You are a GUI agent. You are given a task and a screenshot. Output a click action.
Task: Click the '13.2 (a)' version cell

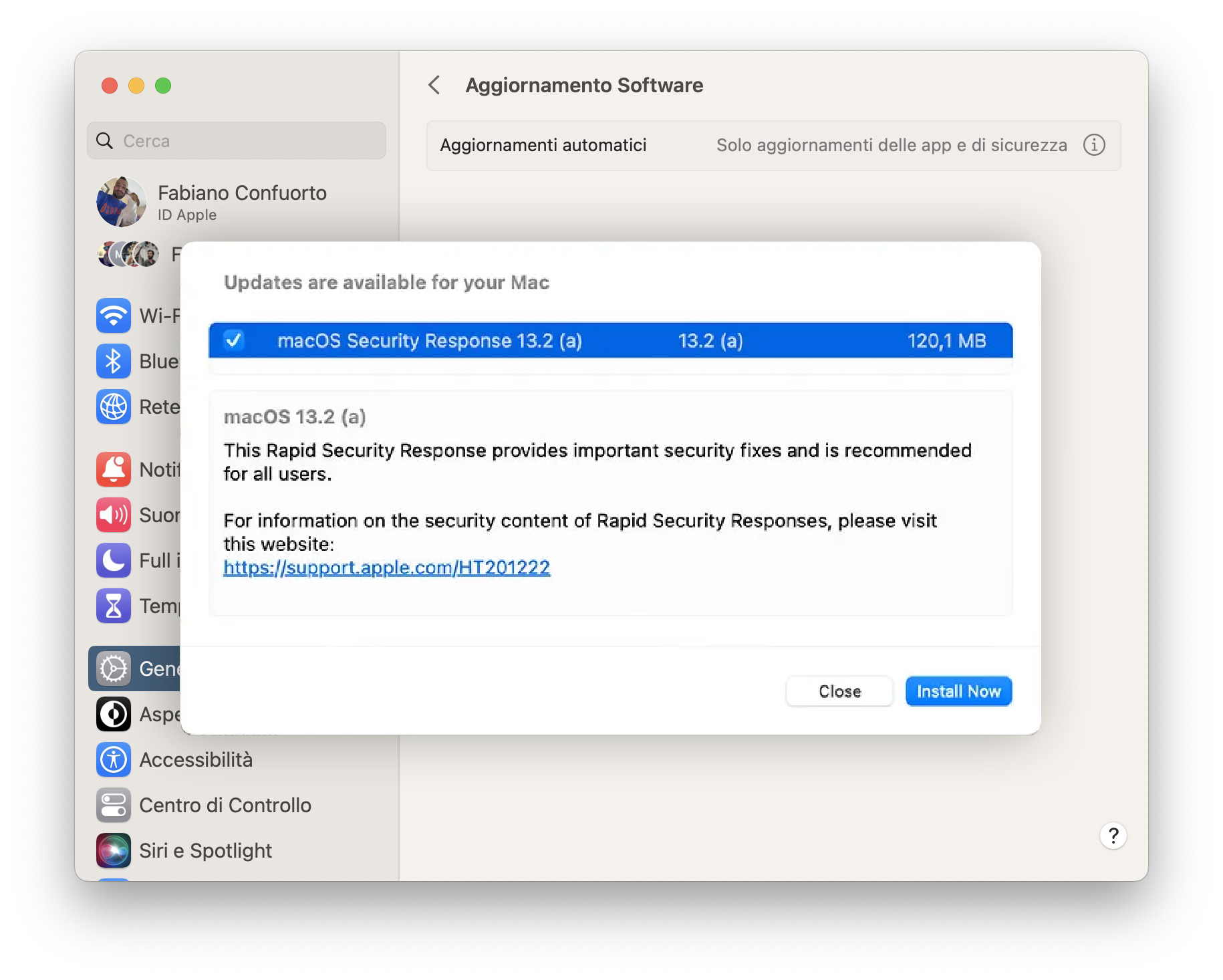coord(710,341)
